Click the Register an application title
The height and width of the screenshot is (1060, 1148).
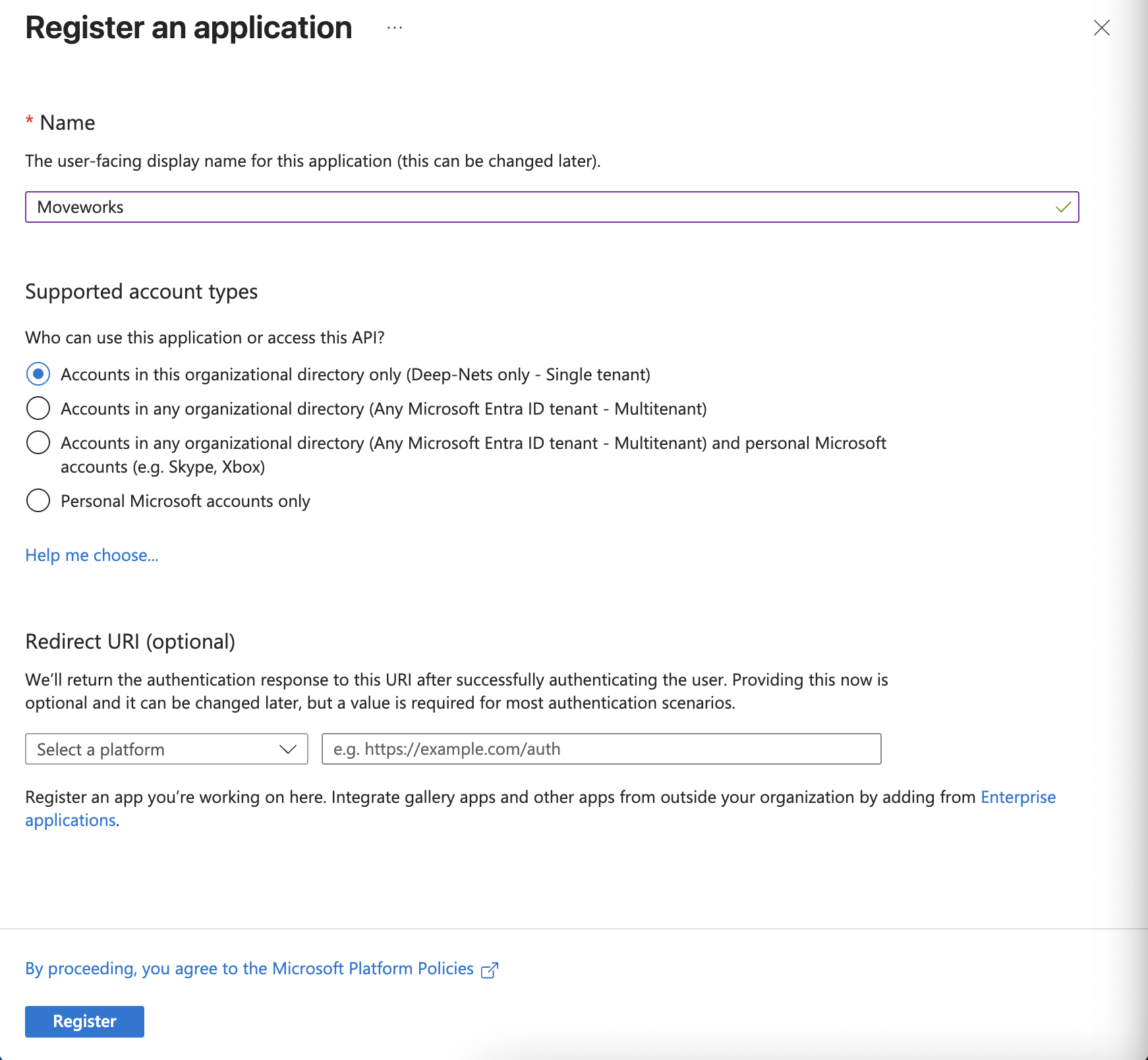click(188, 28)
